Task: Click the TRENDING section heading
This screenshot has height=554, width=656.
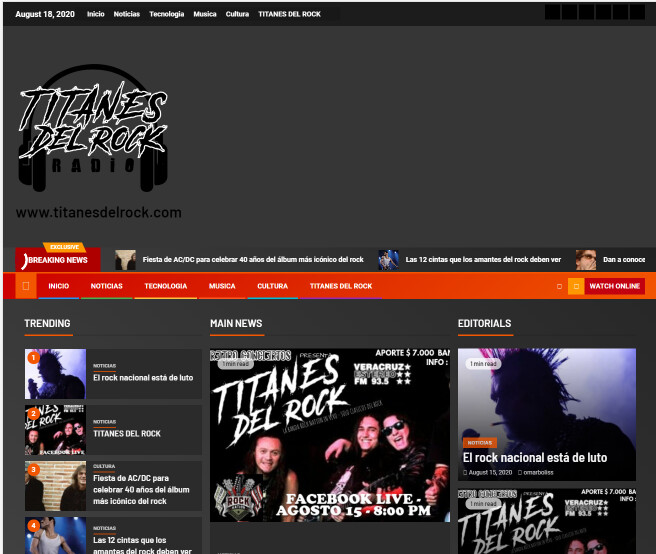Action: tap(47, 323)
